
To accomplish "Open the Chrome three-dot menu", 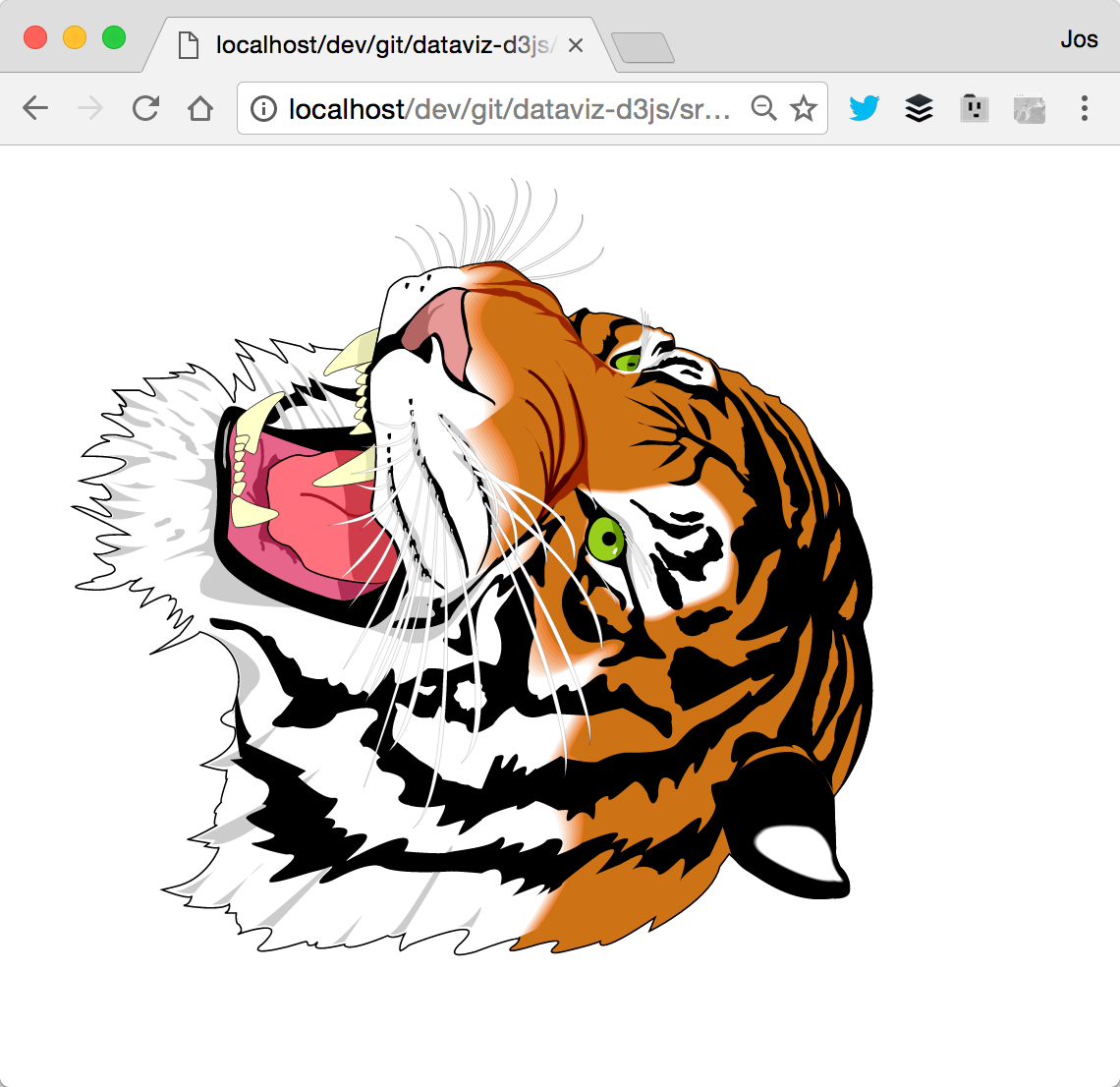I will 1085,109.
